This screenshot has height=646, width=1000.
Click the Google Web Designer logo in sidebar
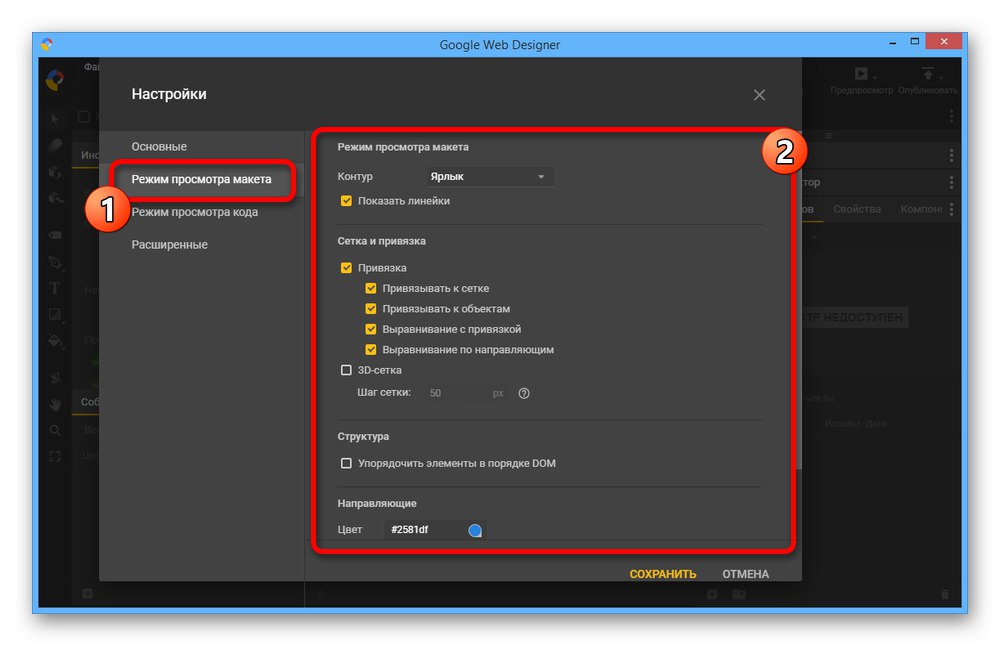[x=55, y=80]
